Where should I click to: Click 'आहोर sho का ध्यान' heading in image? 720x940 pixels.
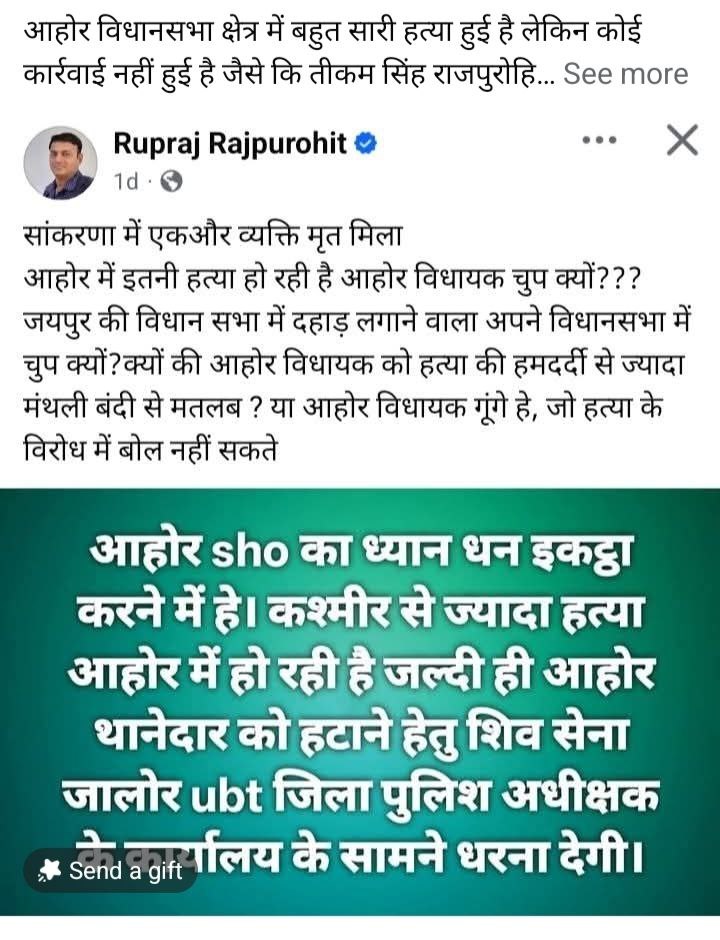click(361, 550)
